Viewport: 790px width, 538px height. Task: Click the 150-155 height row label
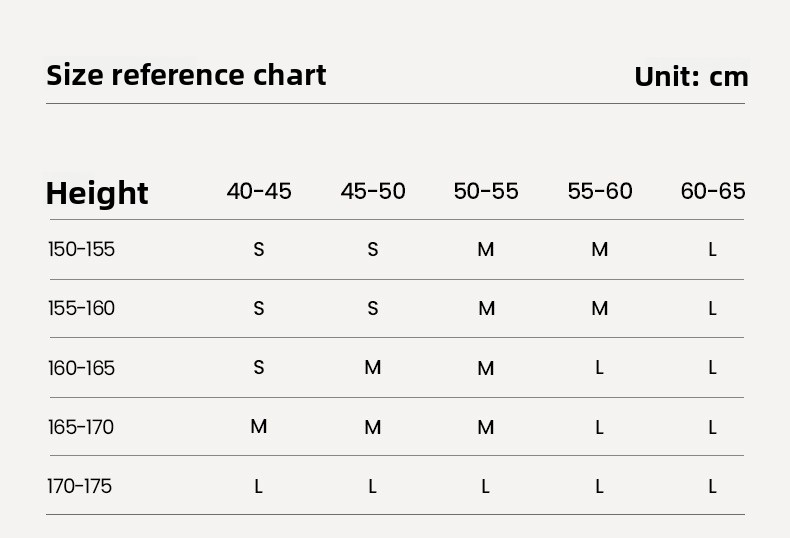click(81, 249)
